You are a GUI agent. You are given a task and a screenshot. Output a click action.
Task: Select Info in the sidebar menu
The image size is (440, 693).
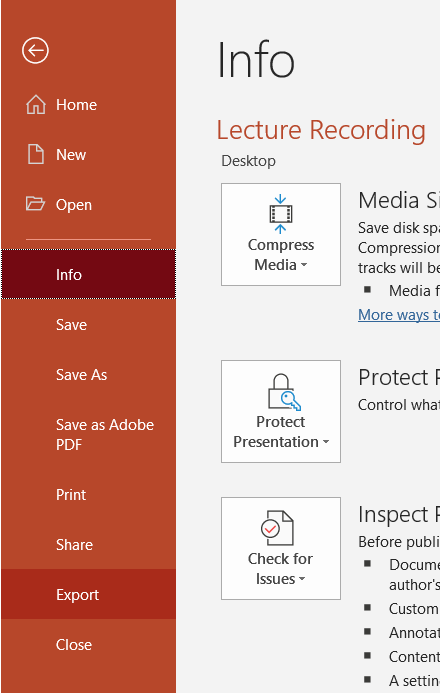click(x=88, y=274)
